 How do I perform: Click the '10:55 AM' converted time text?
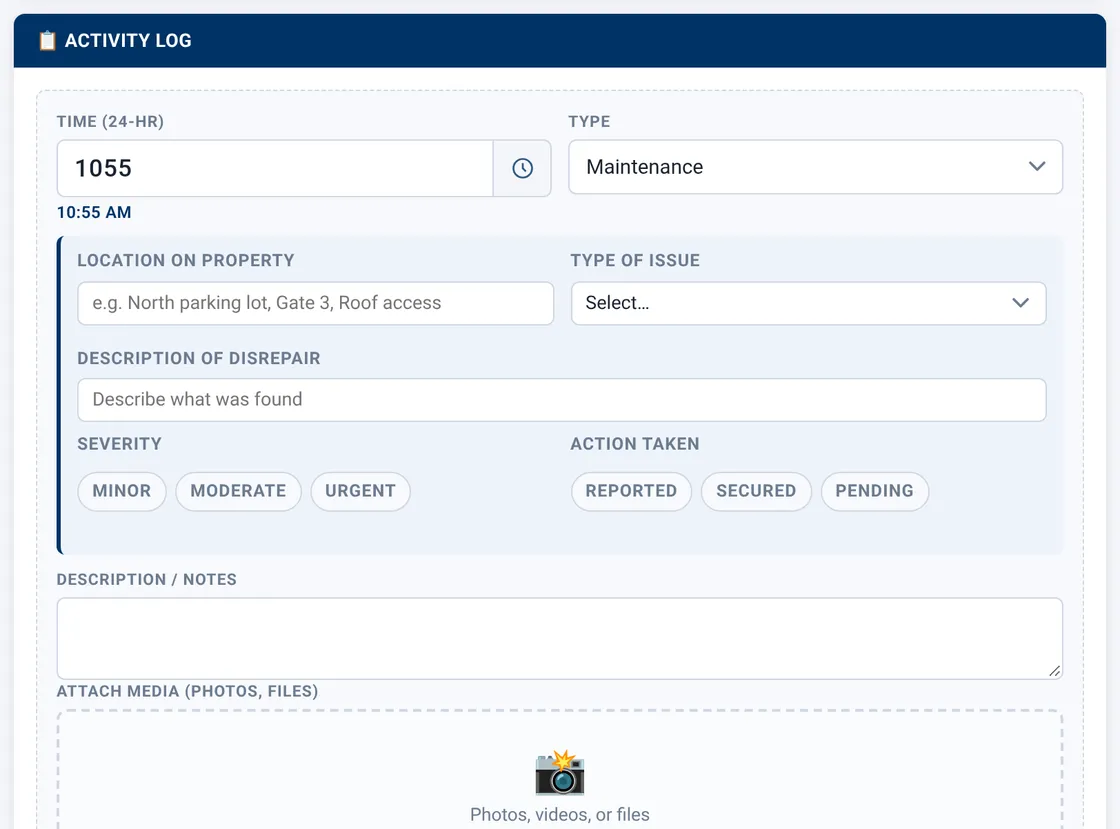click(94, 213)
